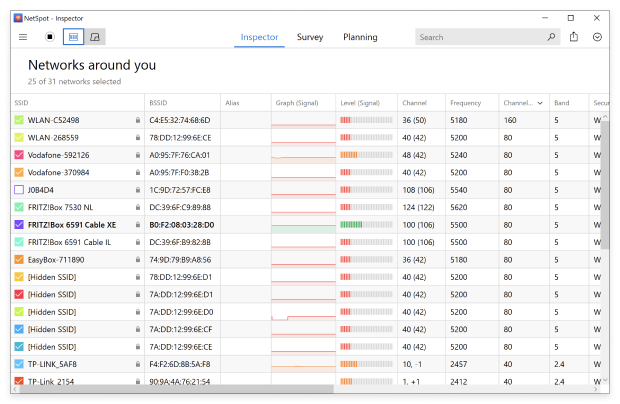Image resolution: width=620 pixels, height=404 pixels.
Task: Uncheck the WLAN-C52498 network
Action: click(19, 120)
